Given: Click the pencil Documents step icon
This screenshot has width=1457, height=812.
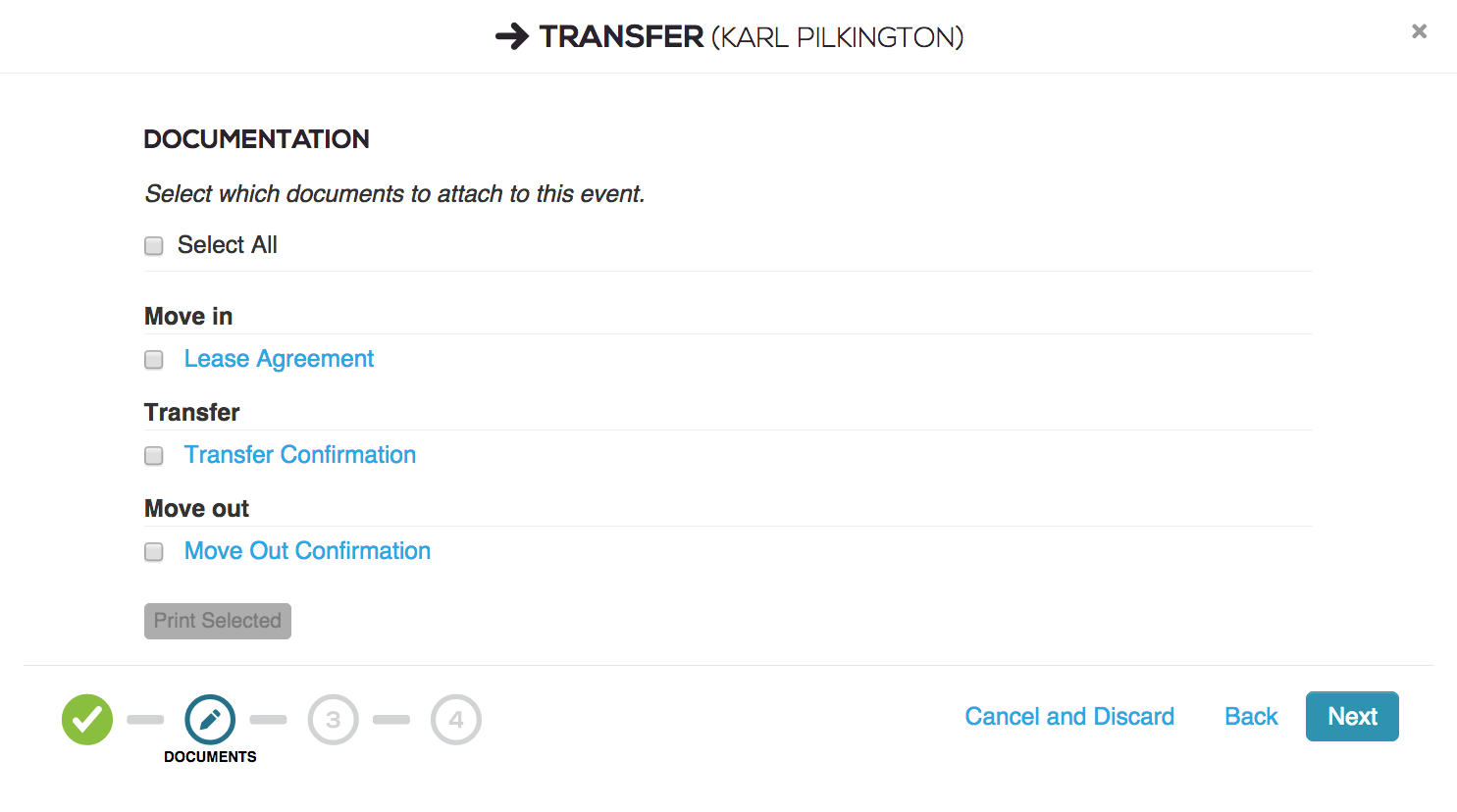Looking at the screenshot, I should (210, 720).
